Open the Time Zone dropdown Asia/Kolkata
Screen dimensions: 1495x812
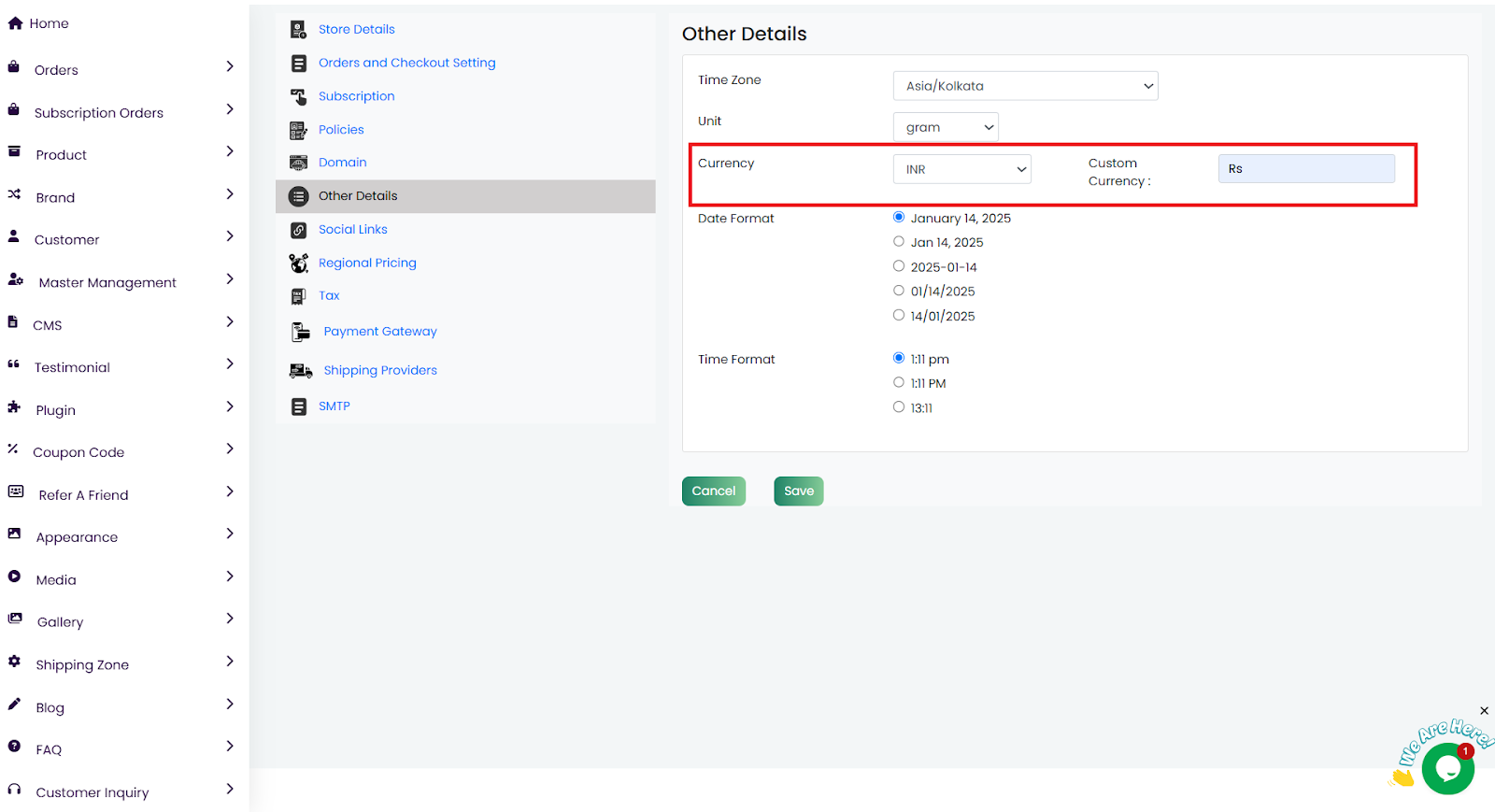click(x=1025, y=86)
